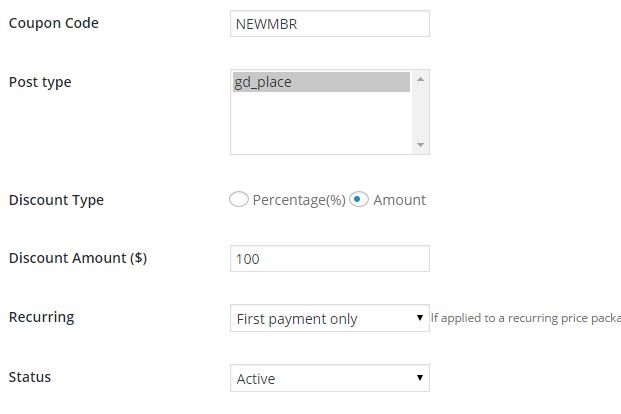
Task: Click the Post type list scrollbar track
Action: click(x=421, y=112)
